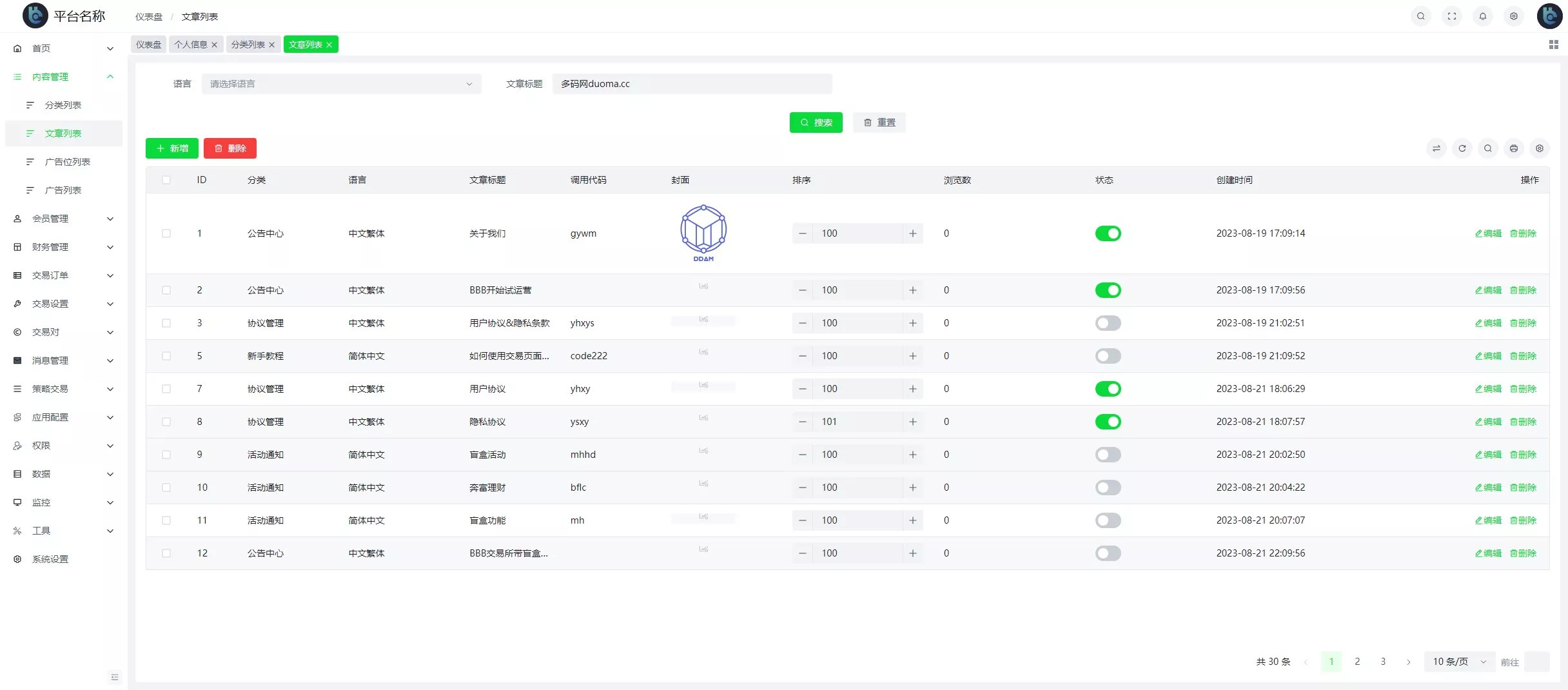The image size is (1568, 690).
Task: Click the 重置 reset button
Action: (x=879, y=123)
